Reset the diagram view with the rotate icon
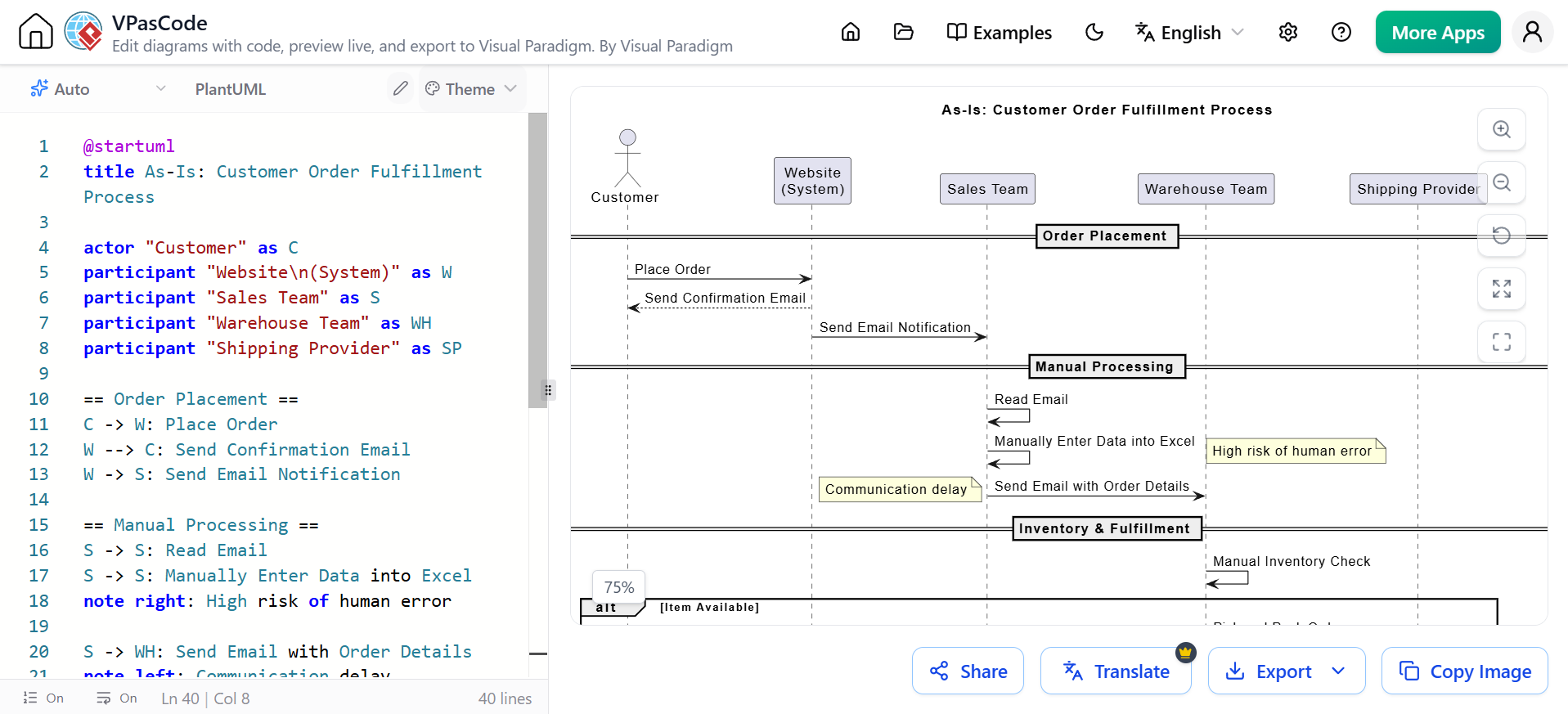 (x=1502, y=236)
